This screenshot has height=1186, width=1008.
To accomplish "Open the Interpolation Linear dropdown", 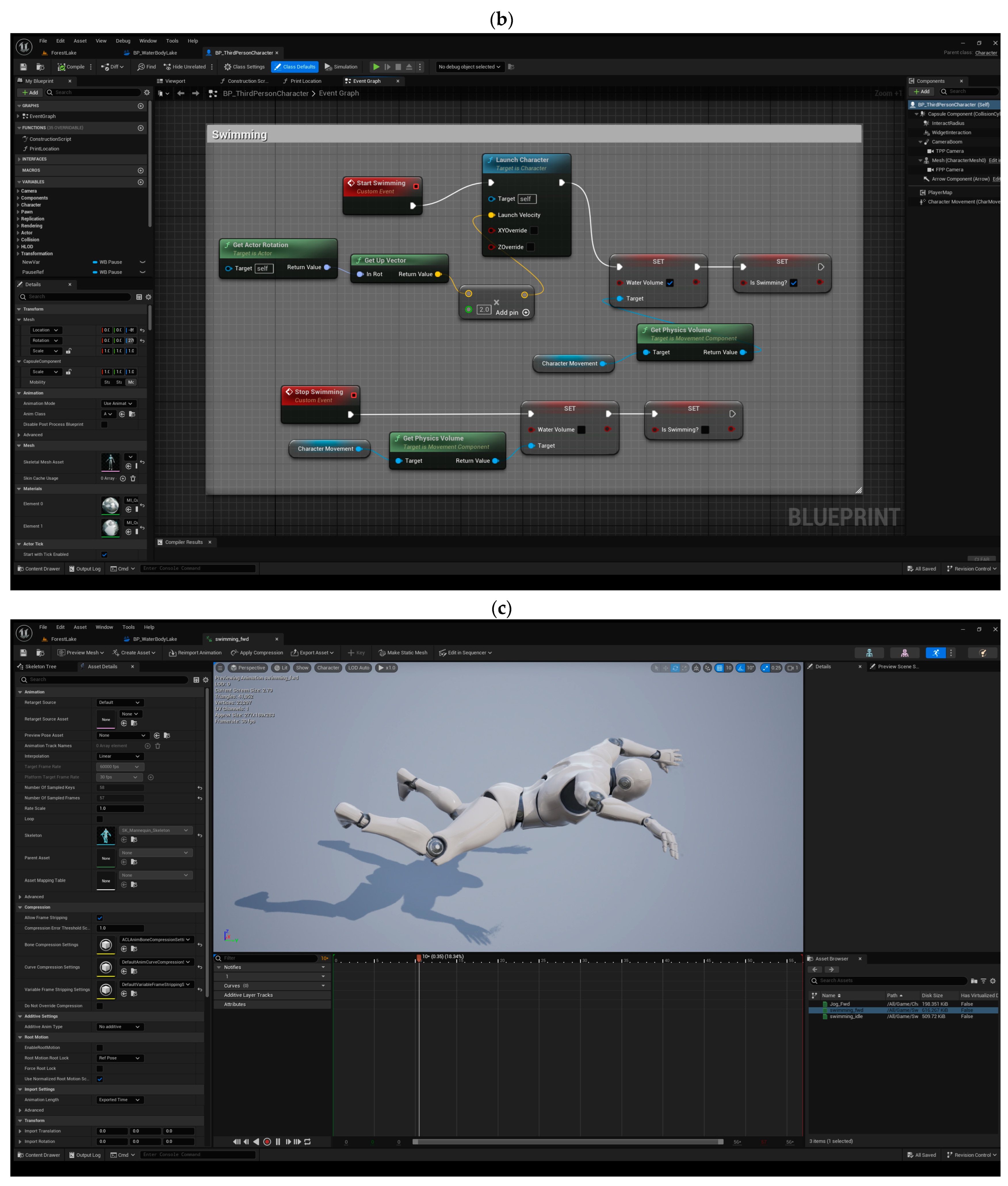I will (x=119, y=756).
